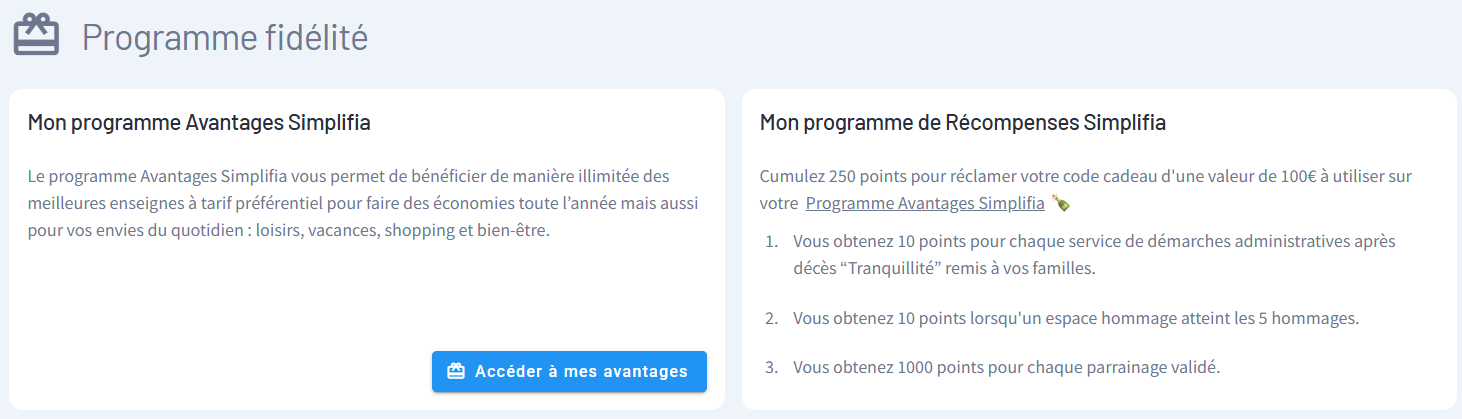Screen dimensions: 1462x419
Task: Click the gift icon inside the blue button
Action: (456, 371)
